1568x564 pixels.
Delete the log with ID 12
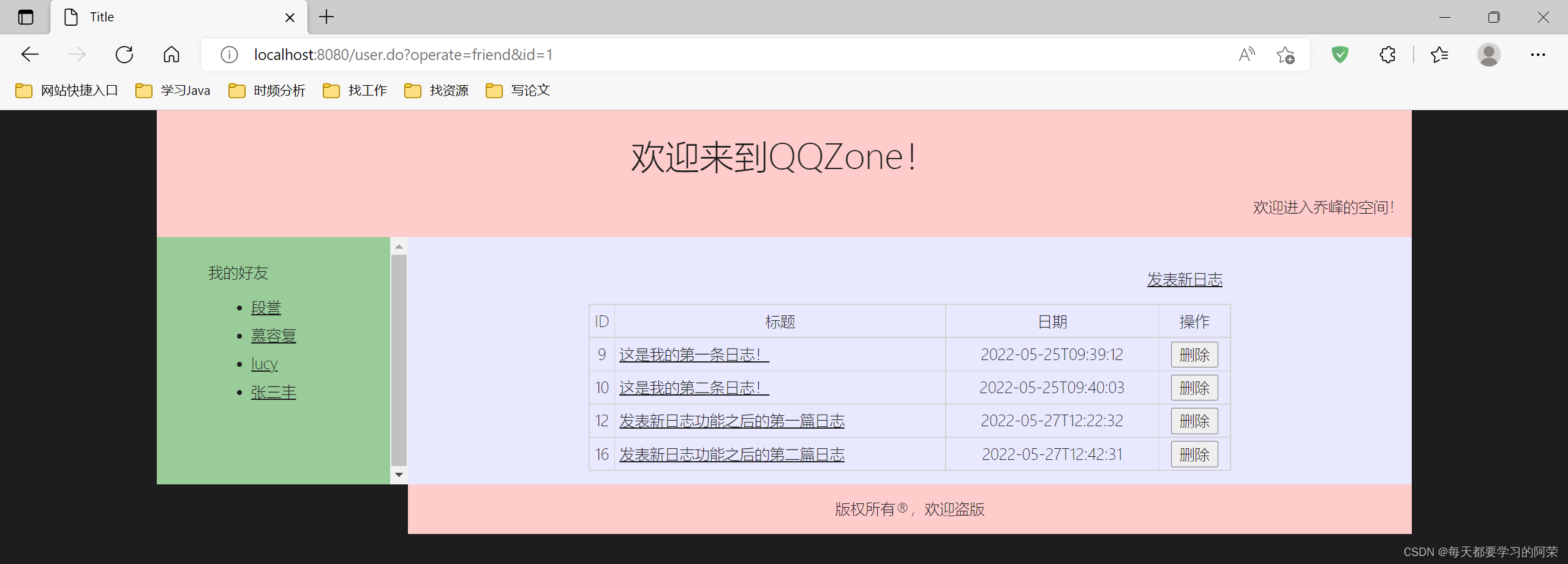1194,421
